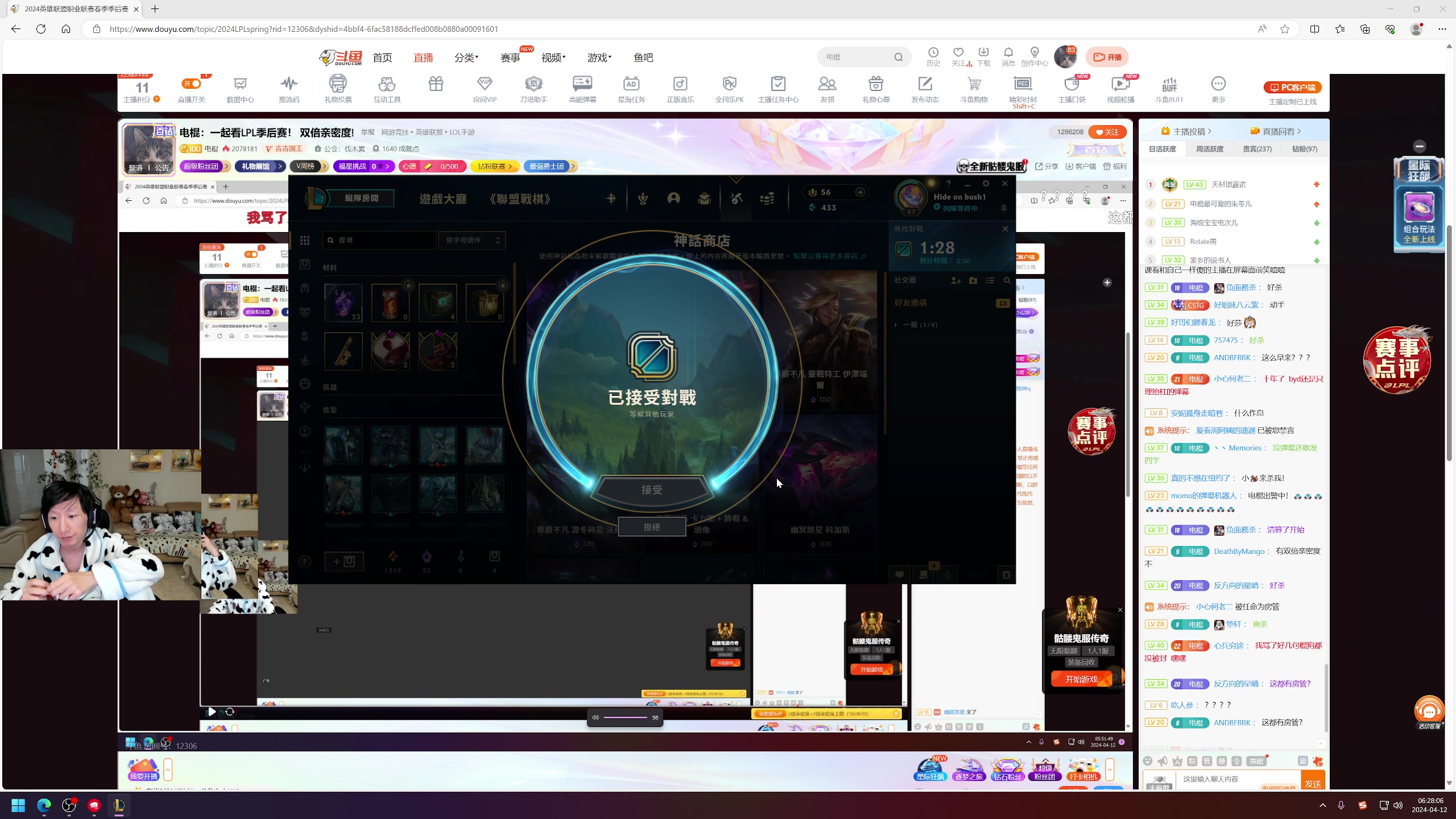Expand the 主播投稿 streamer uploads link
Image resolution: width=1456 pixels, height=819 pixels.
[x=1187, y=131]
